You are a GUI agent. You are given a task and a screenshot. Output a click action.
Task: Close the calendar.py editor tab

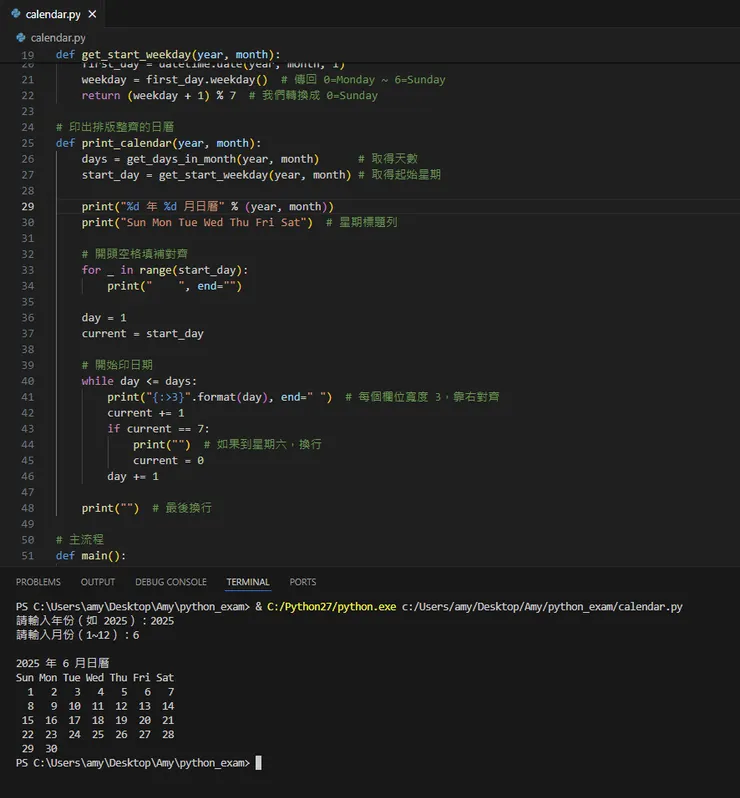pyautogui.click(x=92, y=14)
